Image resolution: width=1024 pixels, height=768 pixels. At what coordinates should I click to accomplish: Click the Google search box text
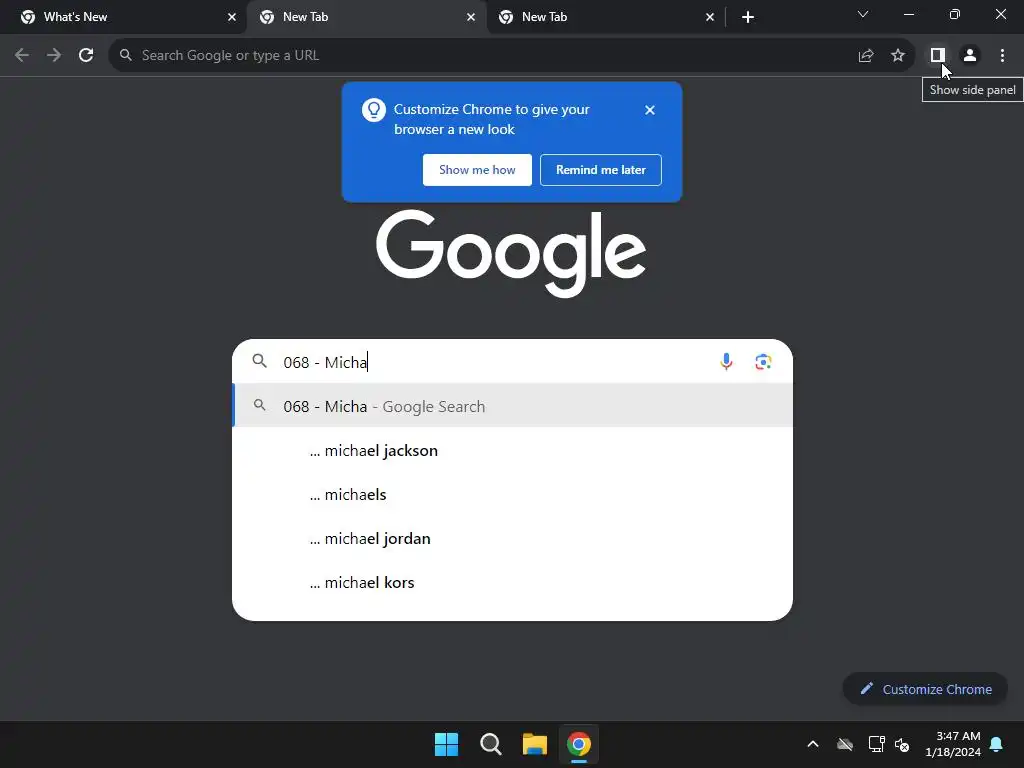[325, 362]
